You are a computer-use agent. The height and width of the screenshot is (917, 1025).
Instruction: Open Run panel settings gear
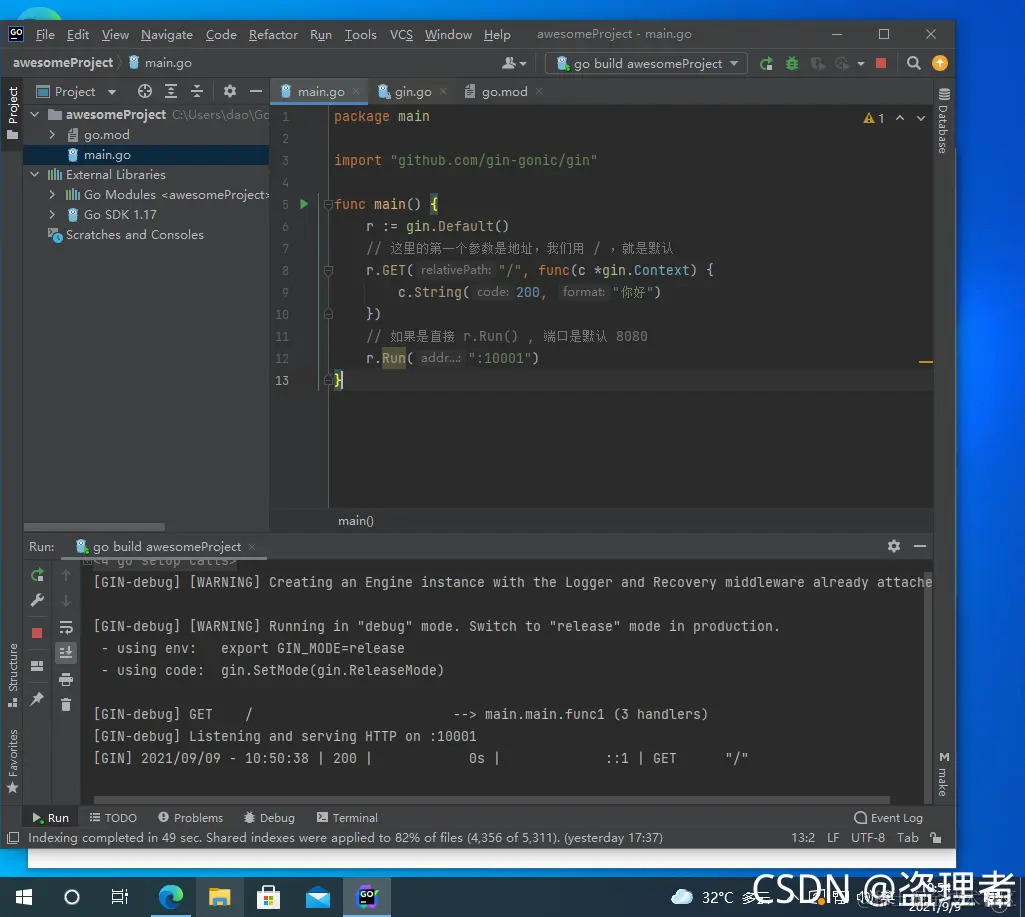tap(894, 546)
